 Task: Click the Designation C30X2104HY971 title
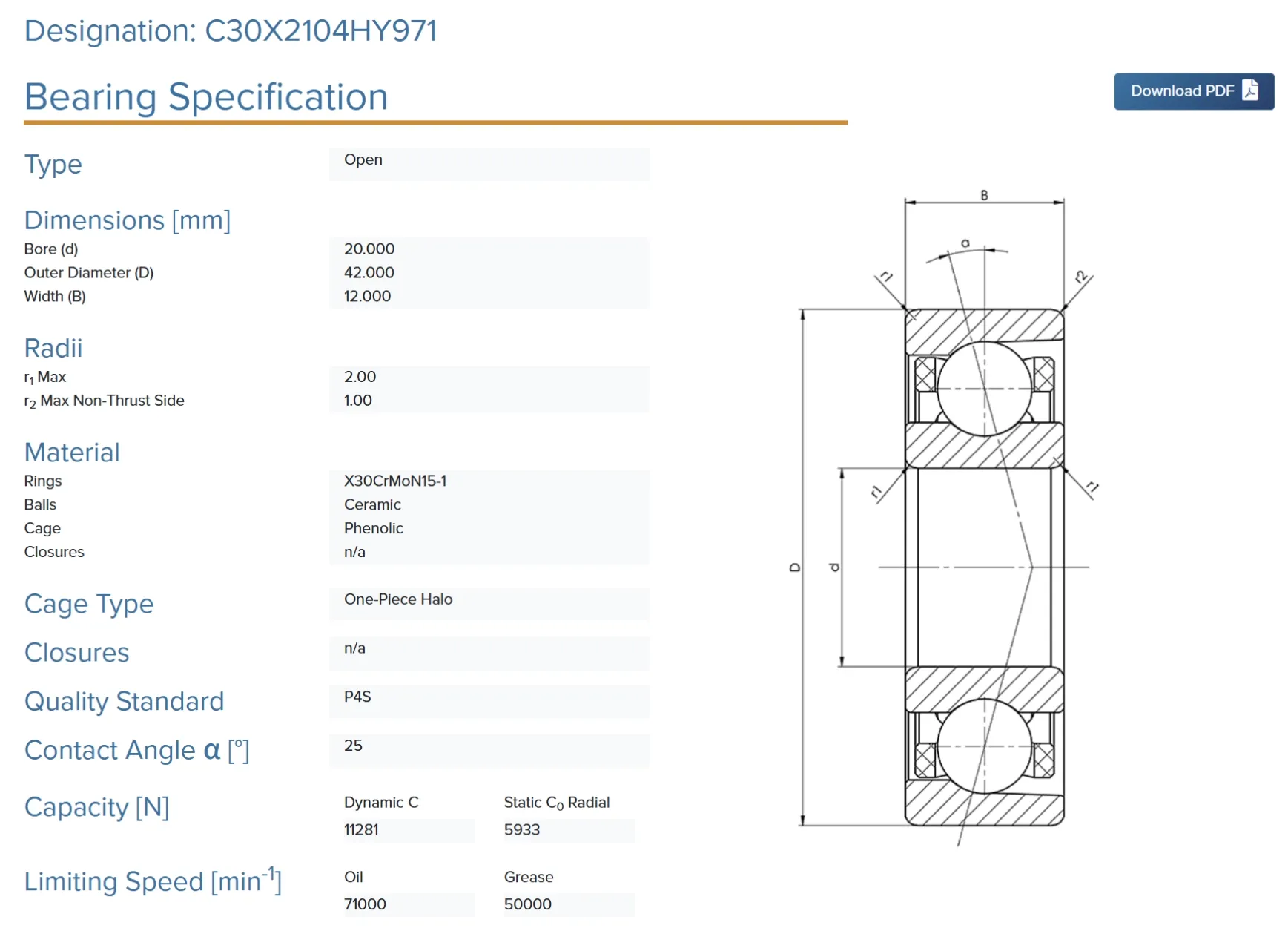(x=231, y=31)
